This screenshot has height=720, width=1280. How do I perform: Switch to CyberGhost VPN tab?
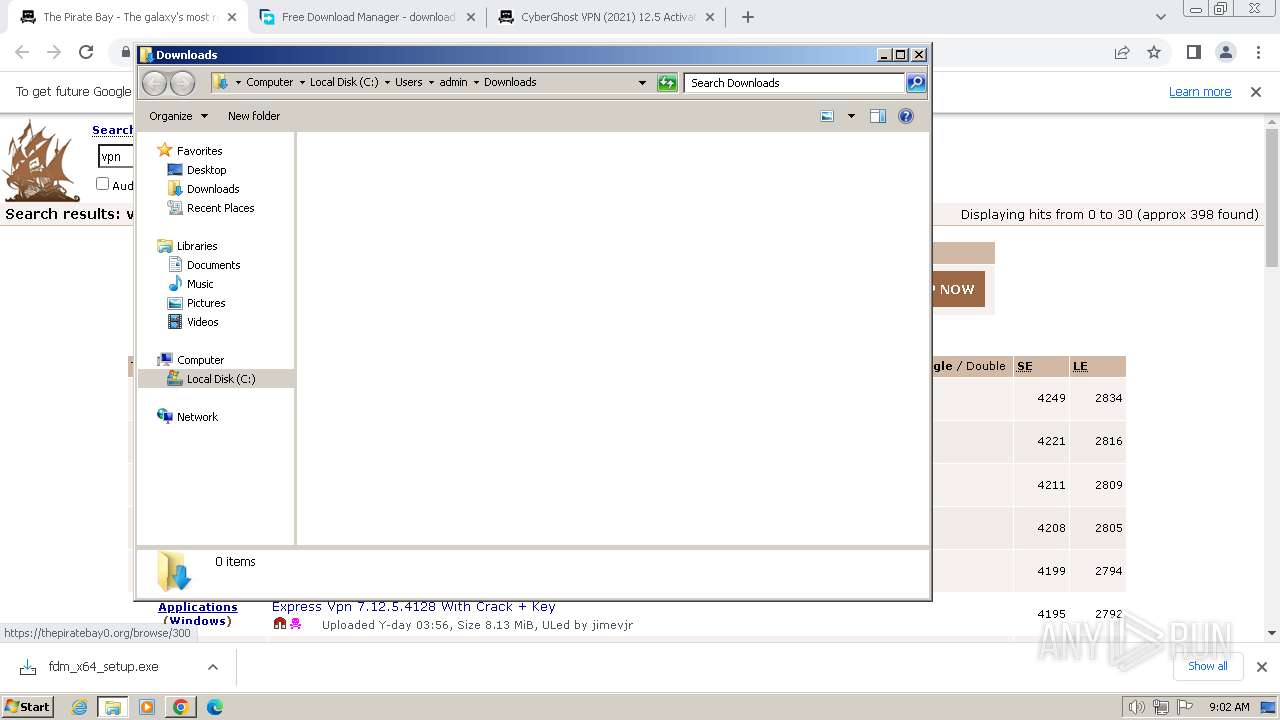pos(608,17)
